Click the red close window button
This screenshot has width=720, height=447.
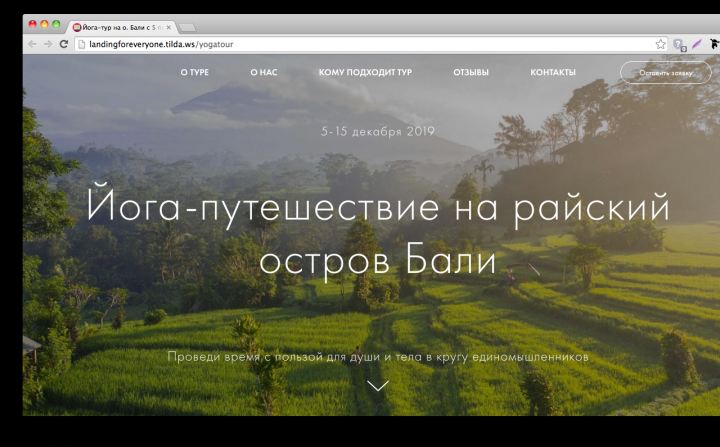click(x=33, y=24)
